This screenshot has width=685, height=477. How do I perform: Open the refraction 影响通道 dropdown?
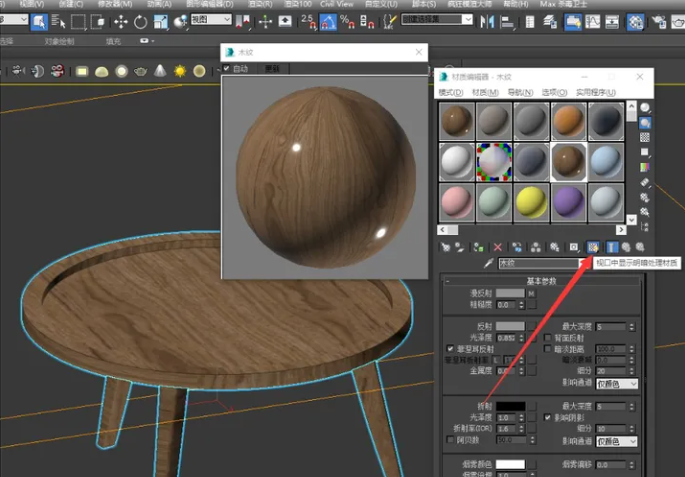[616, 441]
